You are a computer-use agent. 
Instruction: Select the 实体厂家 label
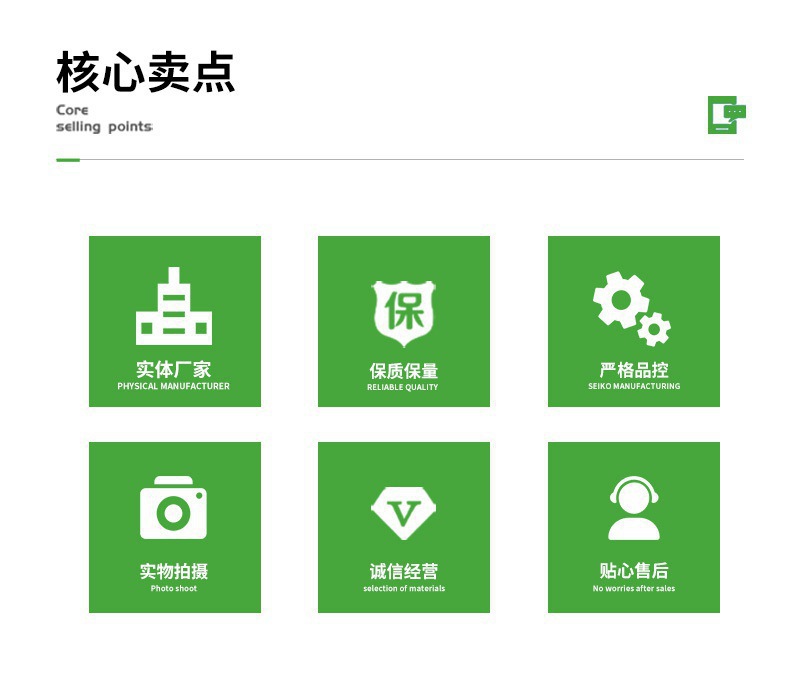pyautogui.click(x=174, y=369)
